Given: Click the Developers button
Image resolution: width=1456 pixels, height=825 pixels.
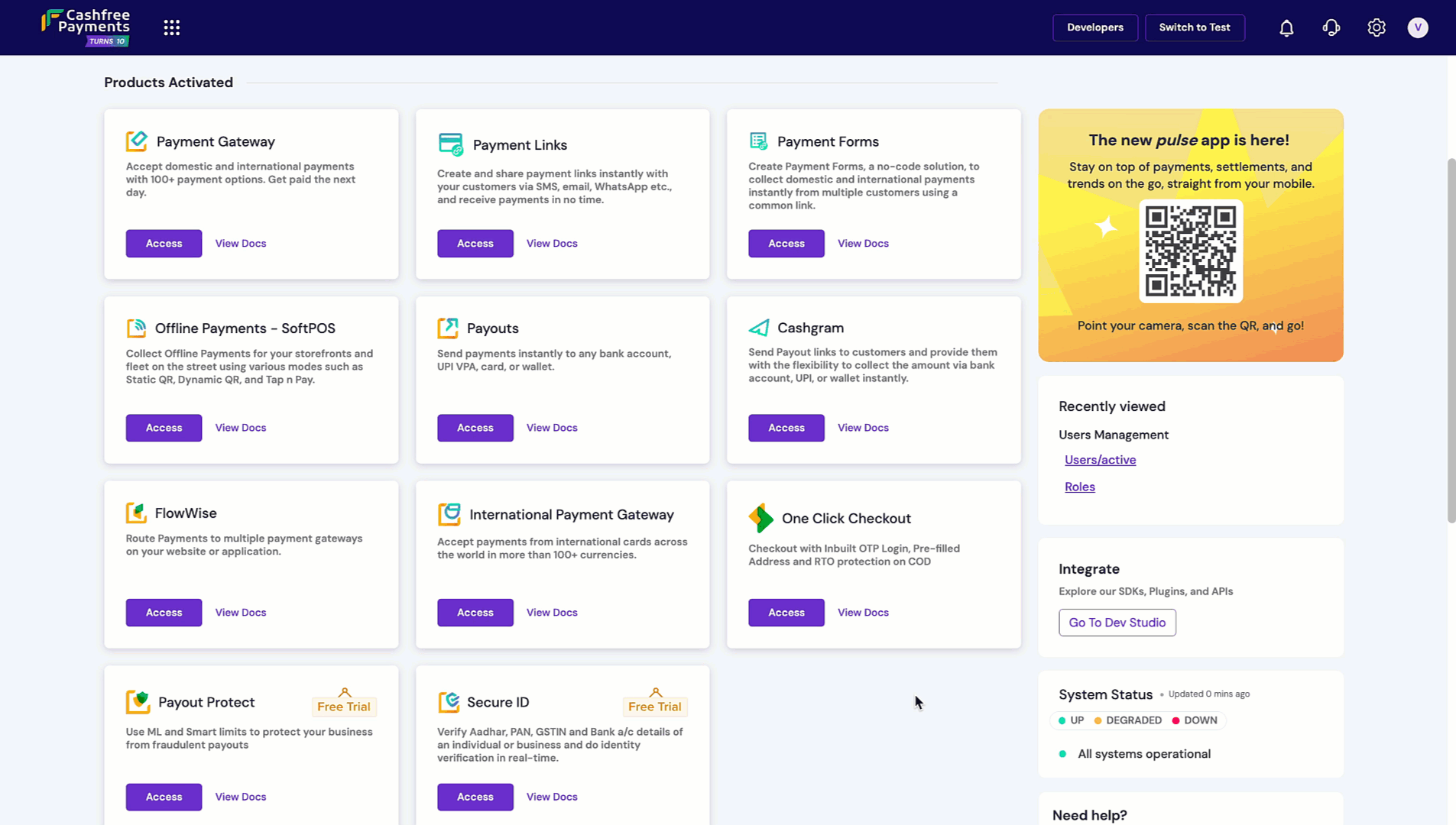Looking at the screenshot, I should 1094,27.
